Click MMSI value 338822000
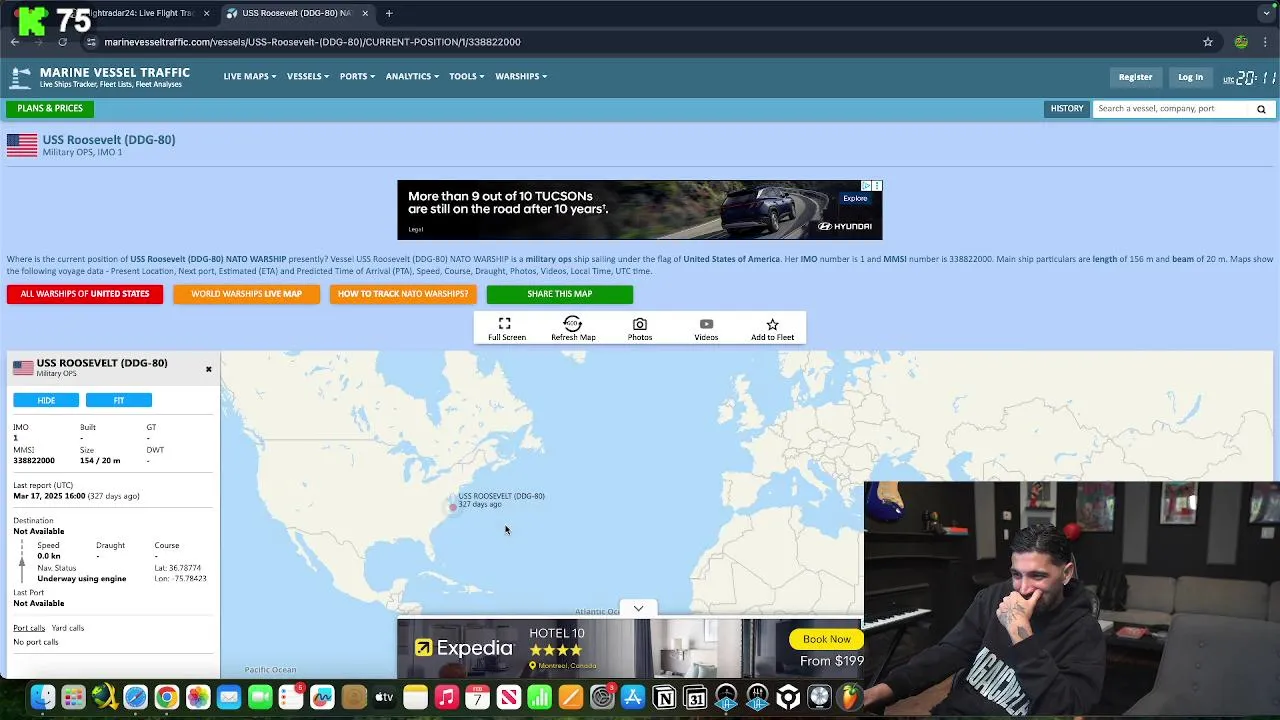This screenshot has width=1280, height=720. click(34, 461)
